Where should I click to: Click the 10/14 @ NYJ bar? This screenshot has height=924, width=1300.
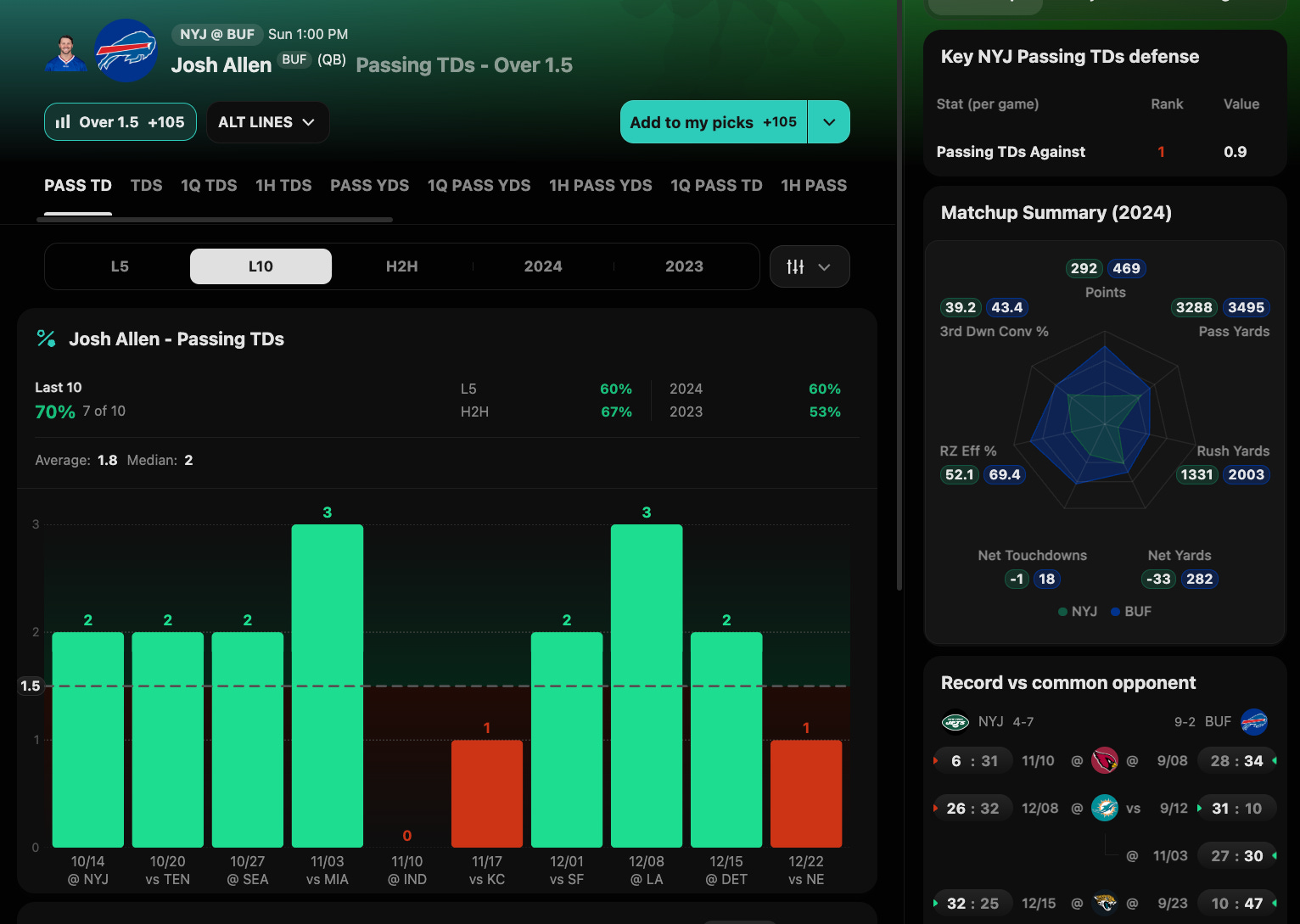coord(88,740)
